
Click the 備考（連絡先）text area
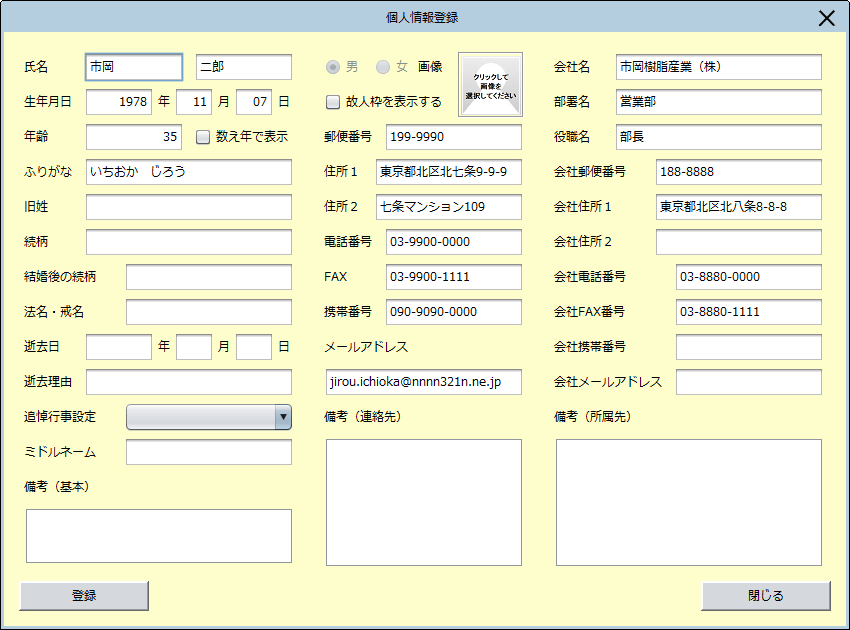pos(424,503)
